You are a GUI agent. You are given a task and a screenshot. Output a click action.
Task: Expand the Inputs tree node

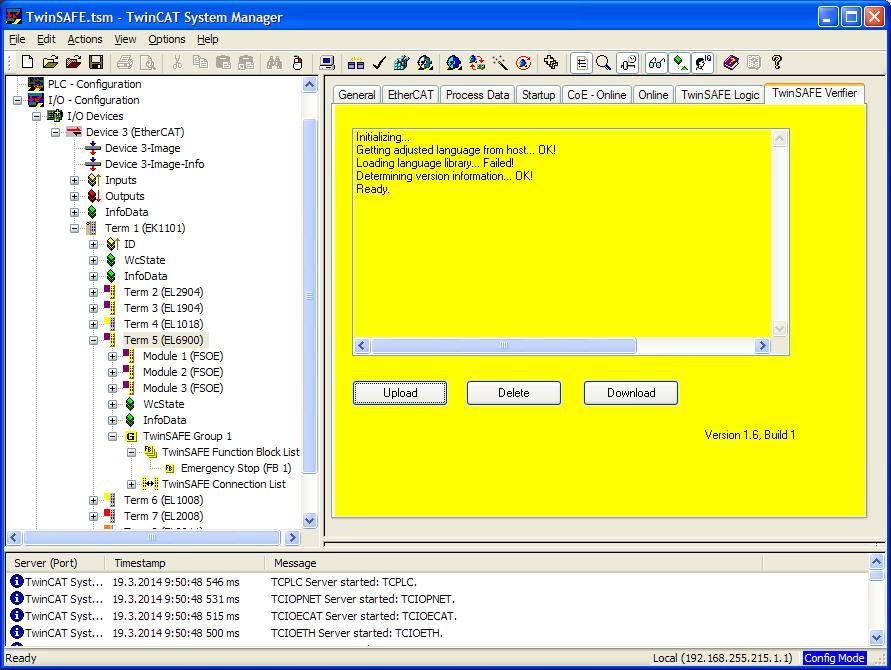click(74, 181)
